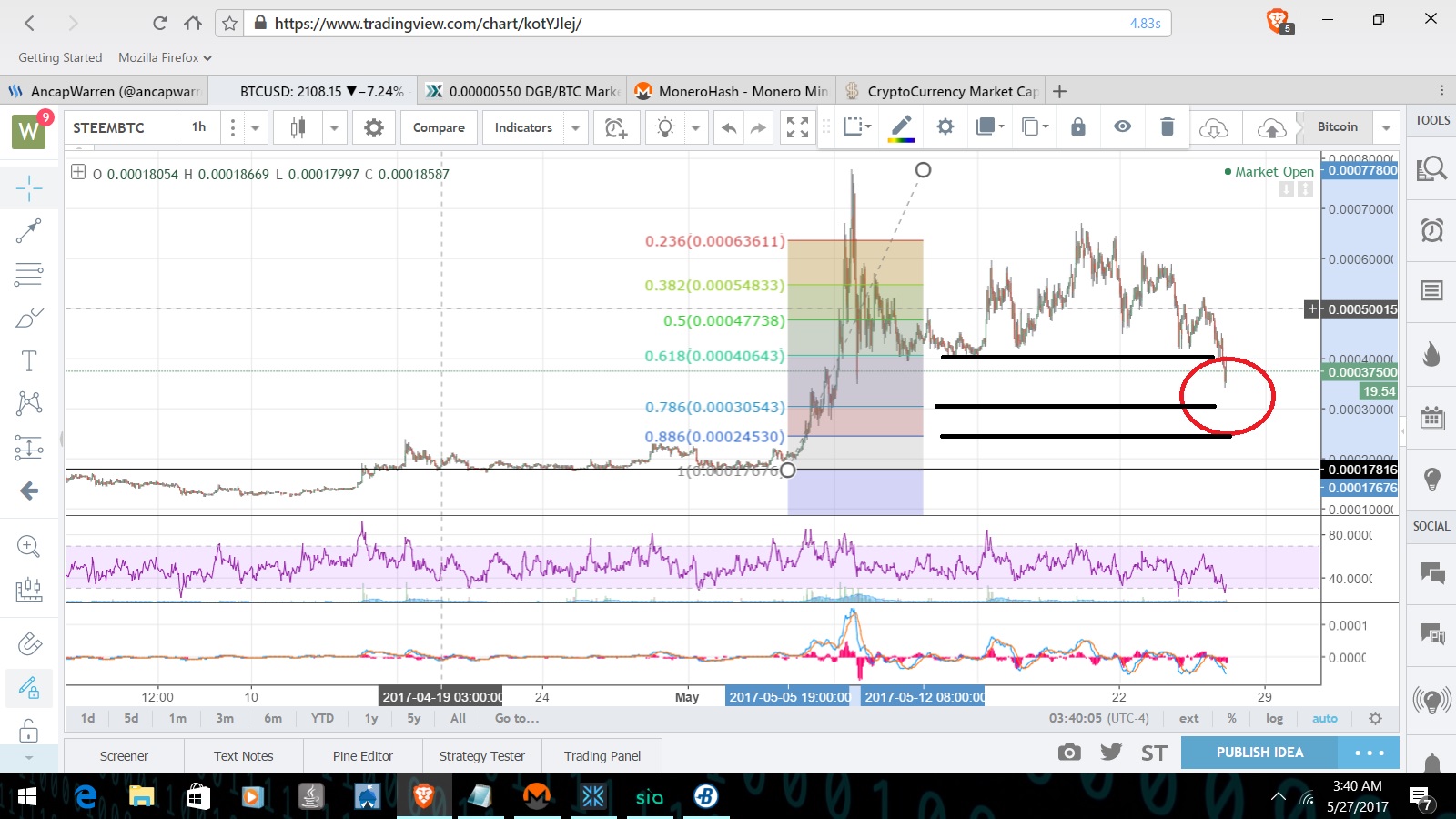This screenshot has height=819, width=1456.
Task: Click the PUBLISH IDEA button
Action: (x=1259, y=753)
